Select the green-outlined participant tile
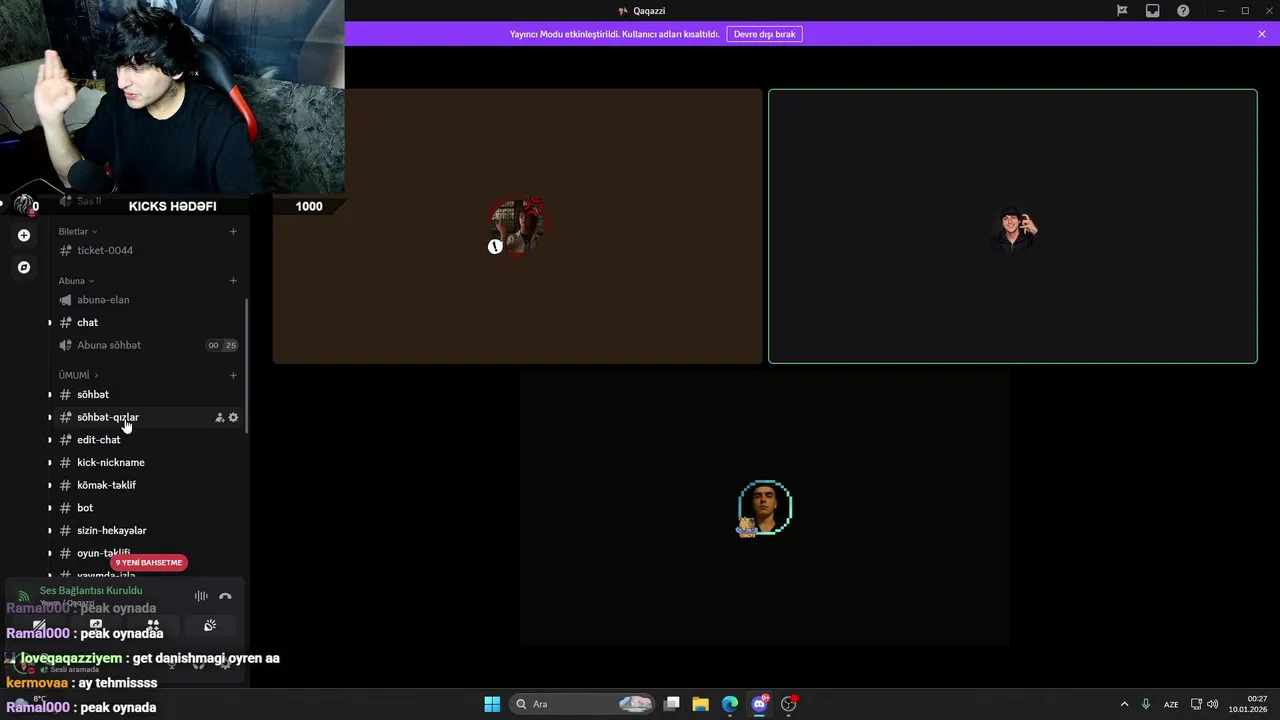This screenshot has height=720, width=1280. pos(1012,226)
